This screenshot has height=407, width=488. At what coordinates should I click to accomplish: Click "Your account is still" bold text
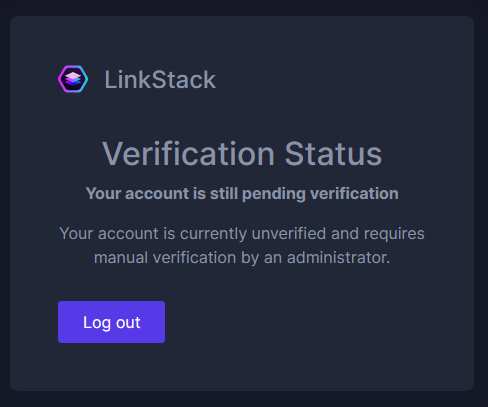[x=162, y=194]
